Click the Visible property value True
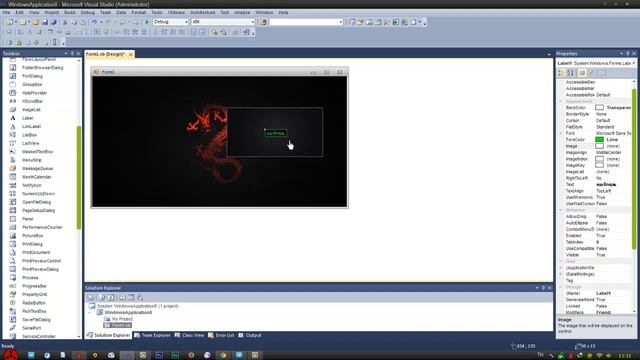Screen dimensions: 640x360 (x=613, y=255)
